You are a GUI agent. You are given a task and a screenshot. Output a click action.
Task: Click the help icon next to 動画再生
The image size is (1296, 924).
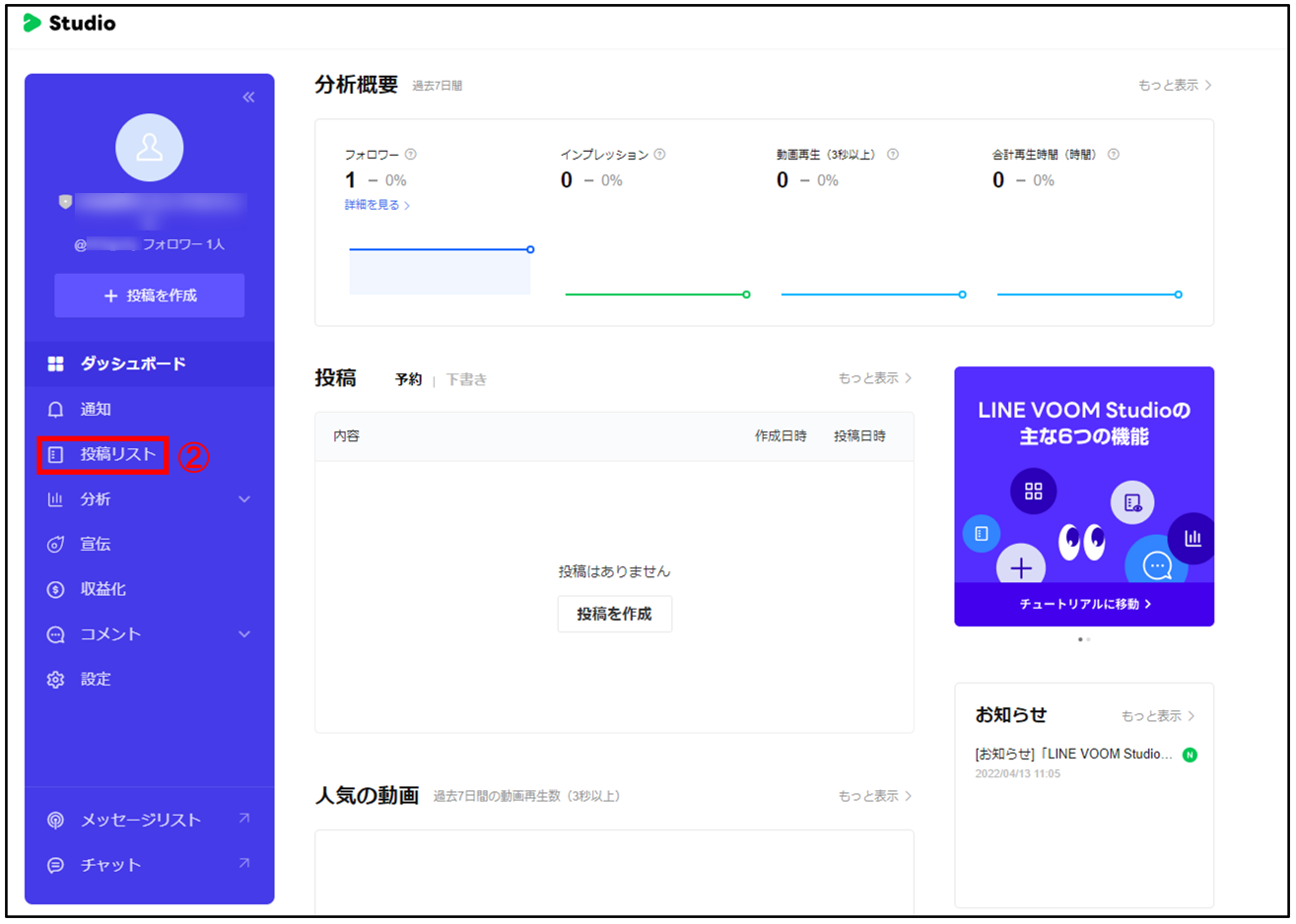(893, 155)
